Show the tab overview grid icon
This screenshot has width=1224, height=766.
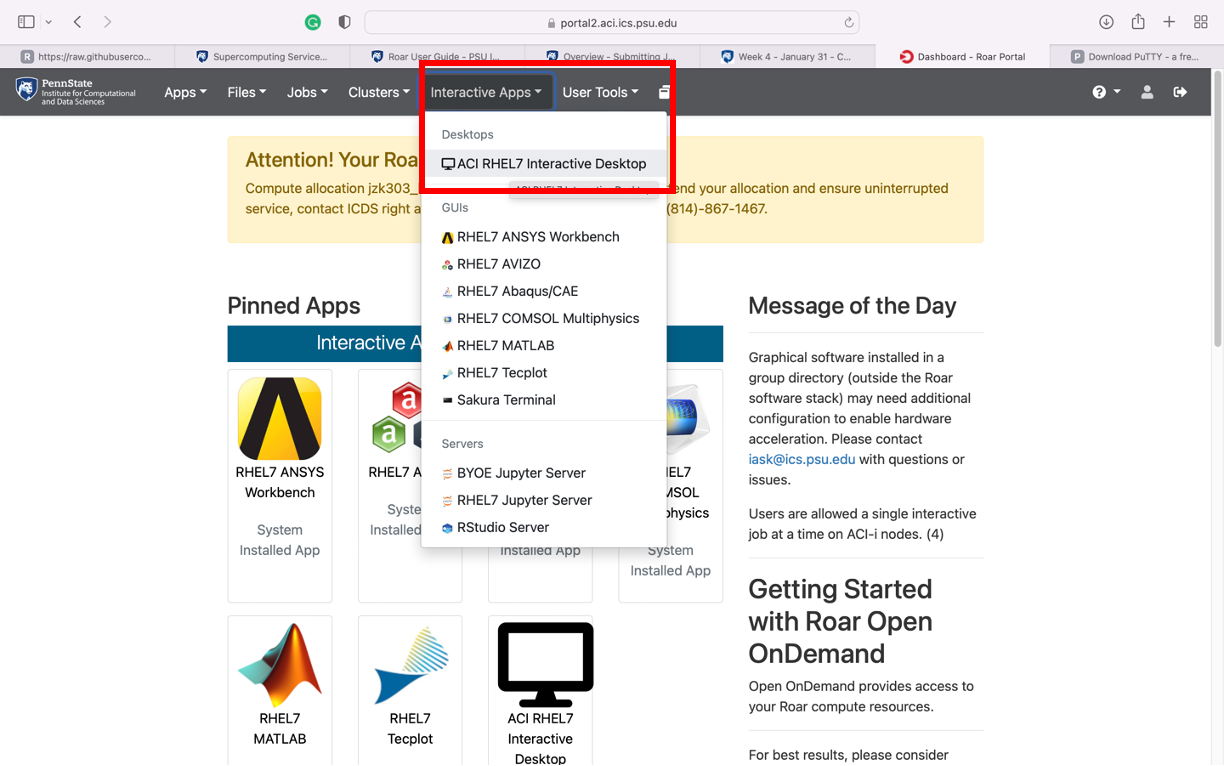pos(1201,22)
